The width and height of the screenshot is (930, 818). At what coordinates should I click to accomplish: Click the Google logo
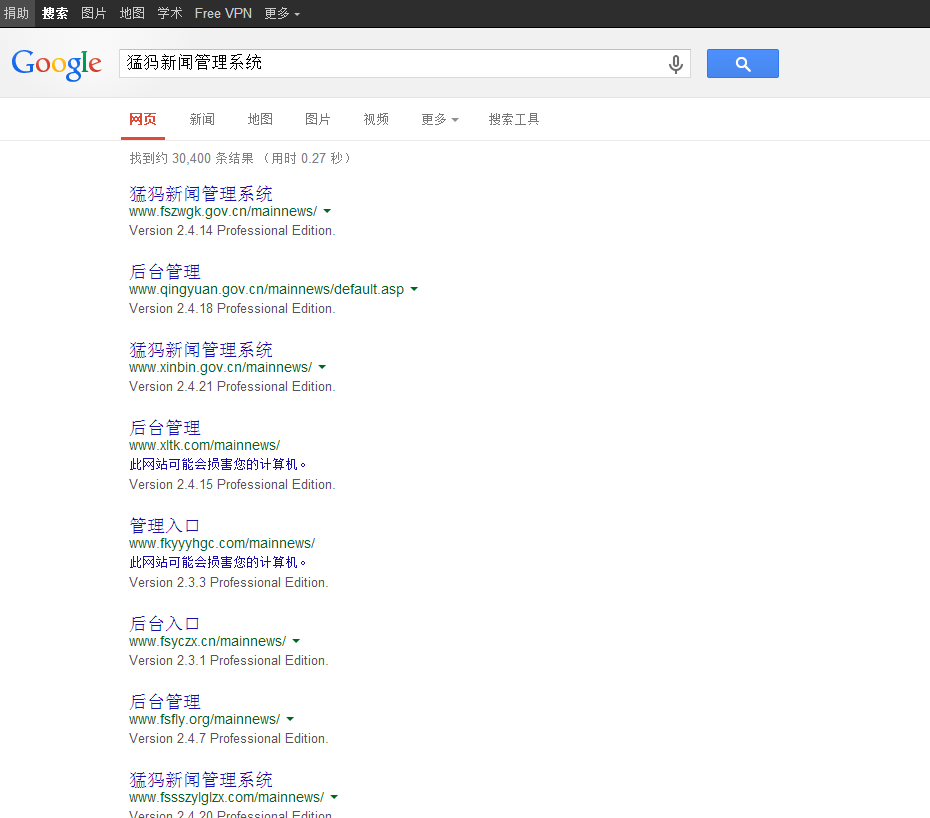(56, 64)
